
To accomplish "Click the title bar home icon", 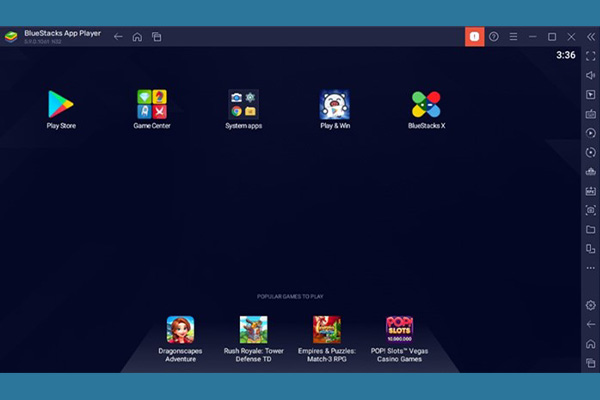I will pyautogui.click(x=137, y=37).
